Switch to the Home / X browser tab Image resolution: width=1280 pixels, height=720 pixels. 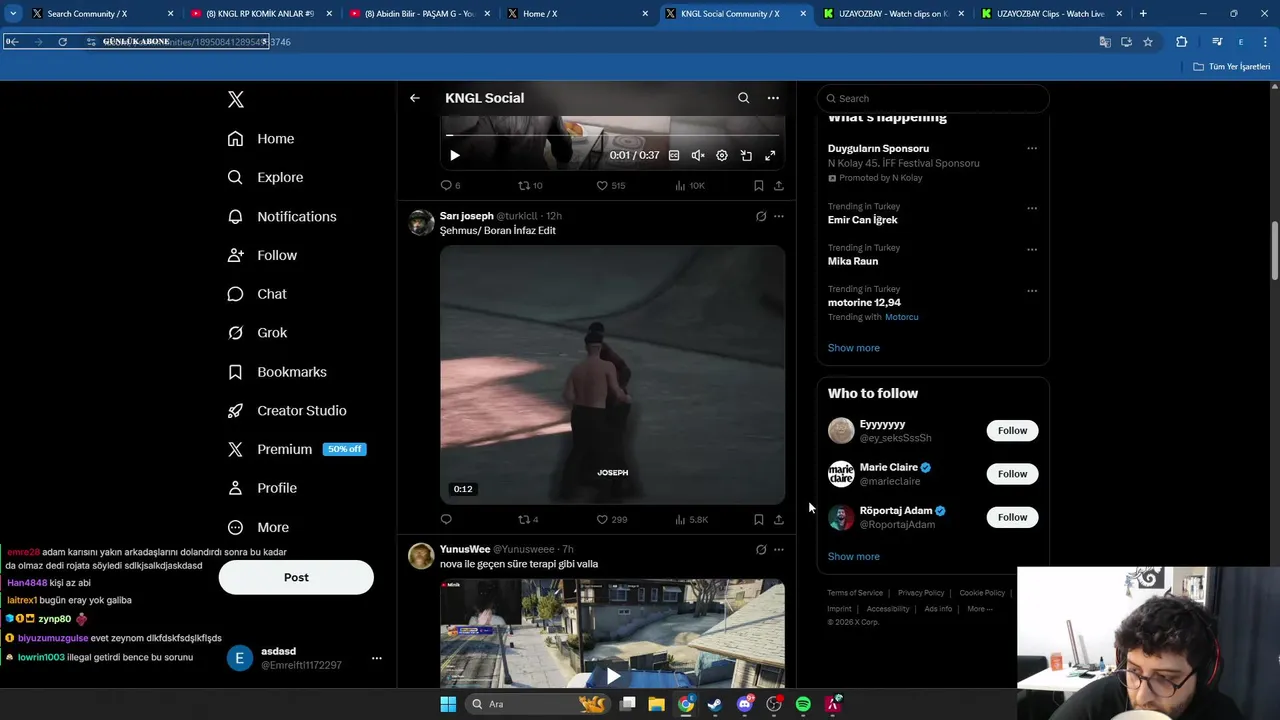tap(577, 14)
